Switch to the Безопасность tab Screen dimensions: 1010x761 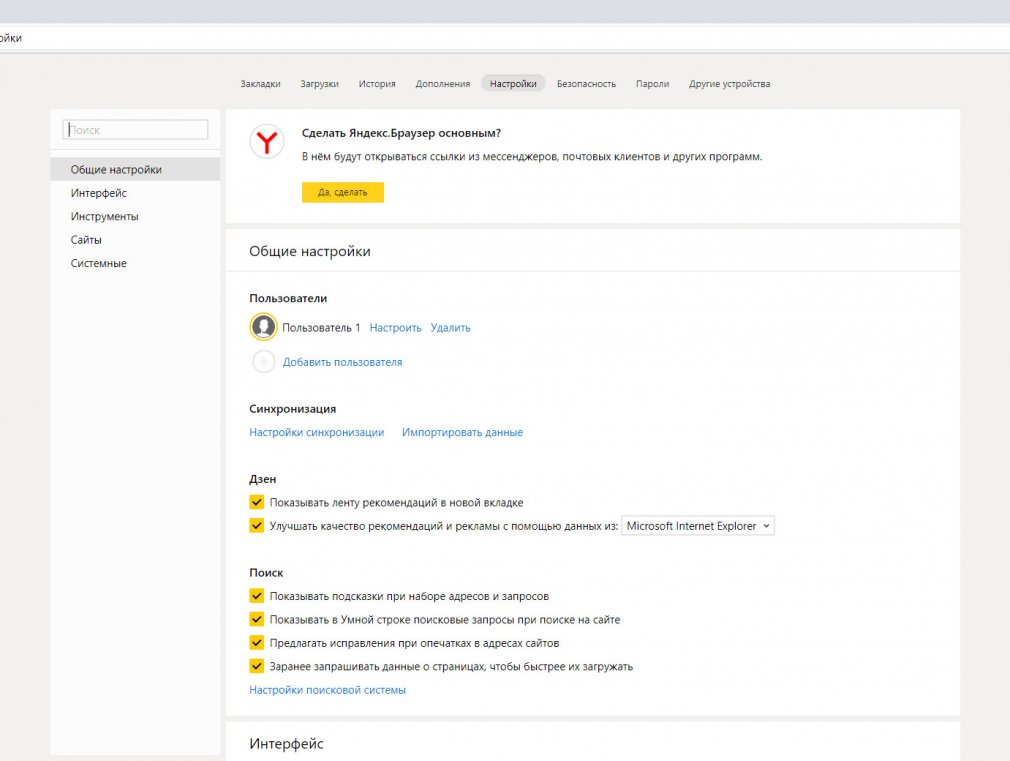point(586,84)
